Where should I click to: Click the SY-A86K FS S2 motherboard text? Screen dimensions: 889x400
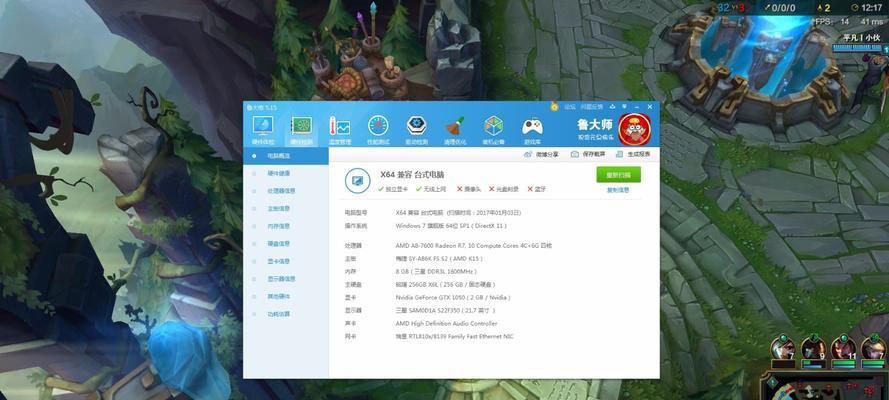(439, 258)
